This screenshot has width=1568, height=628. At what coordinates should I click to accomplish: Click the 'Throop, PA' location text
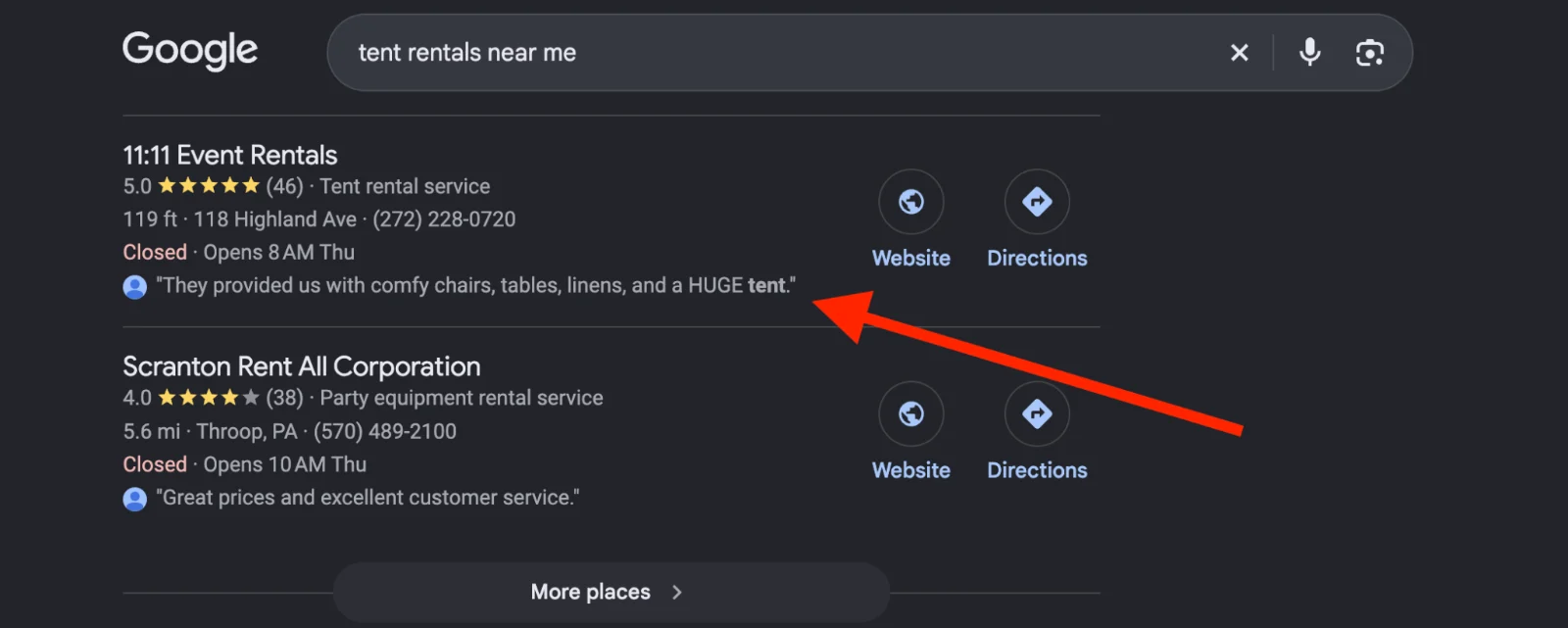tap(247, 431)
